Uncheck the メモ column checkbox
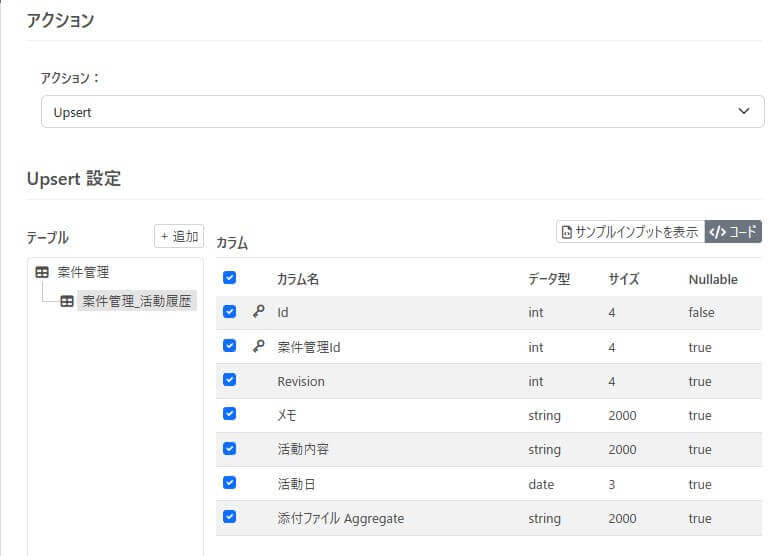The width and height of the screenshot is (784, 556). (230, 414)
